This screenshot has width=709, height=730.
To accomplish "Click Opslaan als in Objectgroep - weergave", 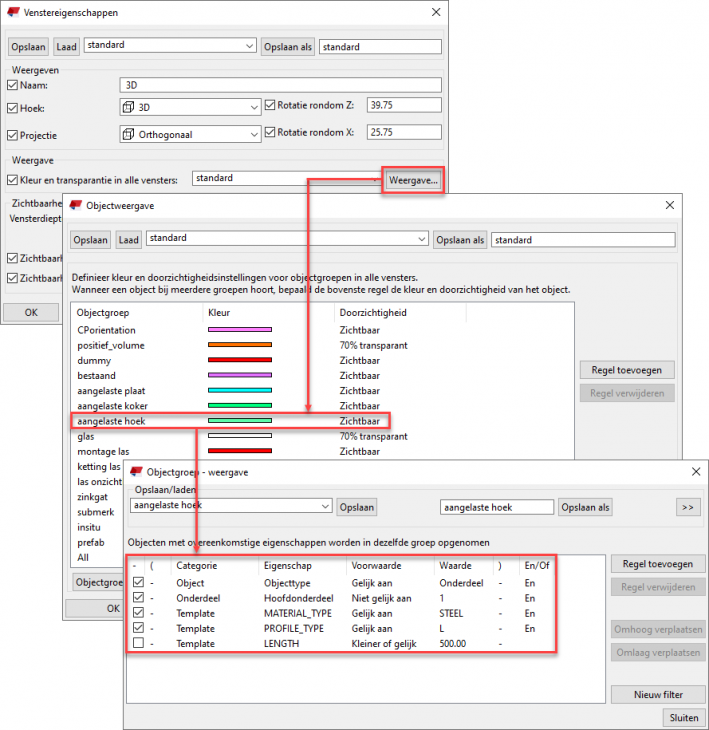I will tap(585, 507).
